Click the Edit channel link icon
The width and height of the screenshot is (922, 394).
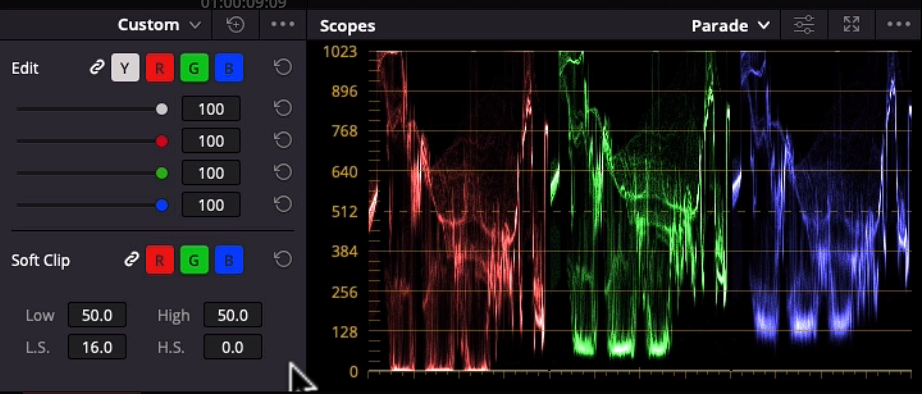[96, 68]
